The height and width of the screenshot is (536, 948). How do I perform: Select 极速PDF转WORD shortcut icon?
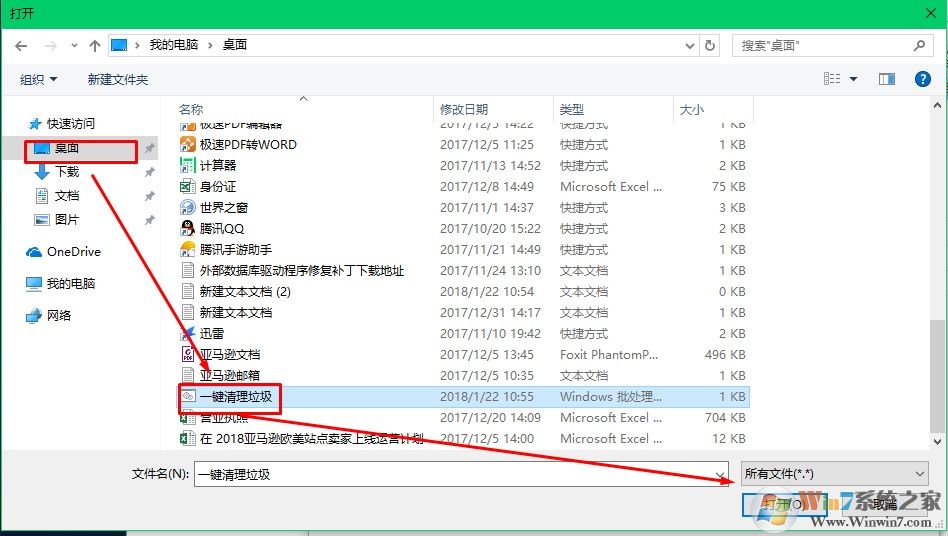188,144
